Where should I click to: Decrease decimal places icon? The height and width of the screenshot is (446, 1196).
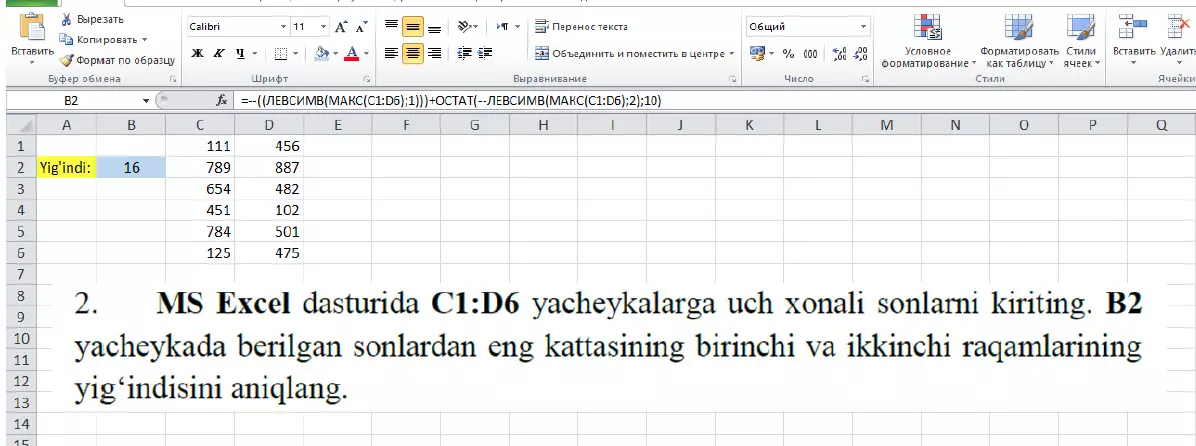pos(860,53)
